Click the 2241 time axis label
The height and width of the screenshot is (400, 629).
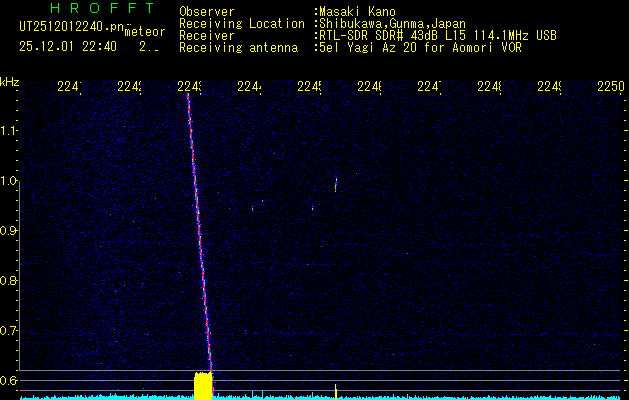pos(69,86)
